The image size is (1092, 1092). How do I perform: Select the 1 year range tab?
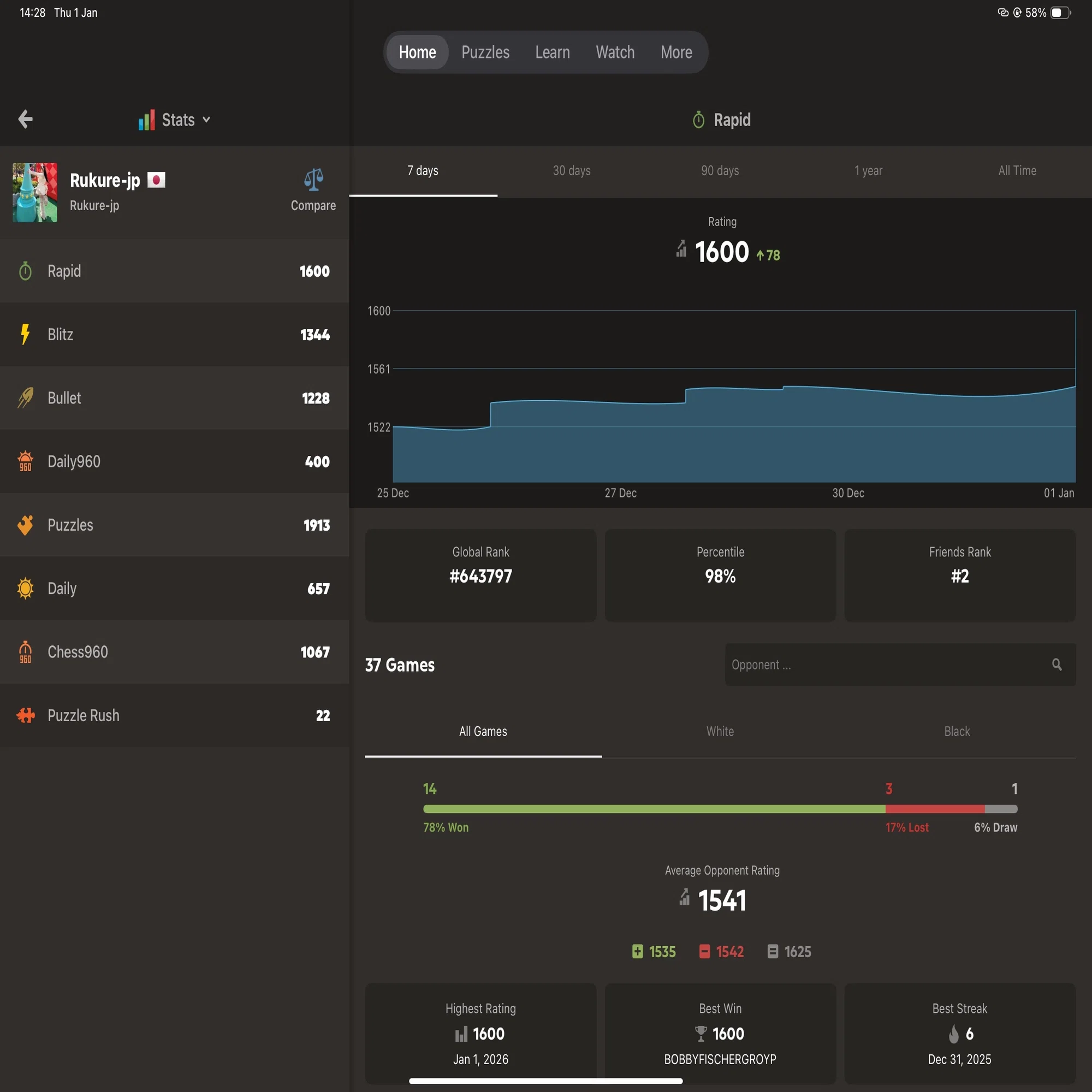coord(868,171)
